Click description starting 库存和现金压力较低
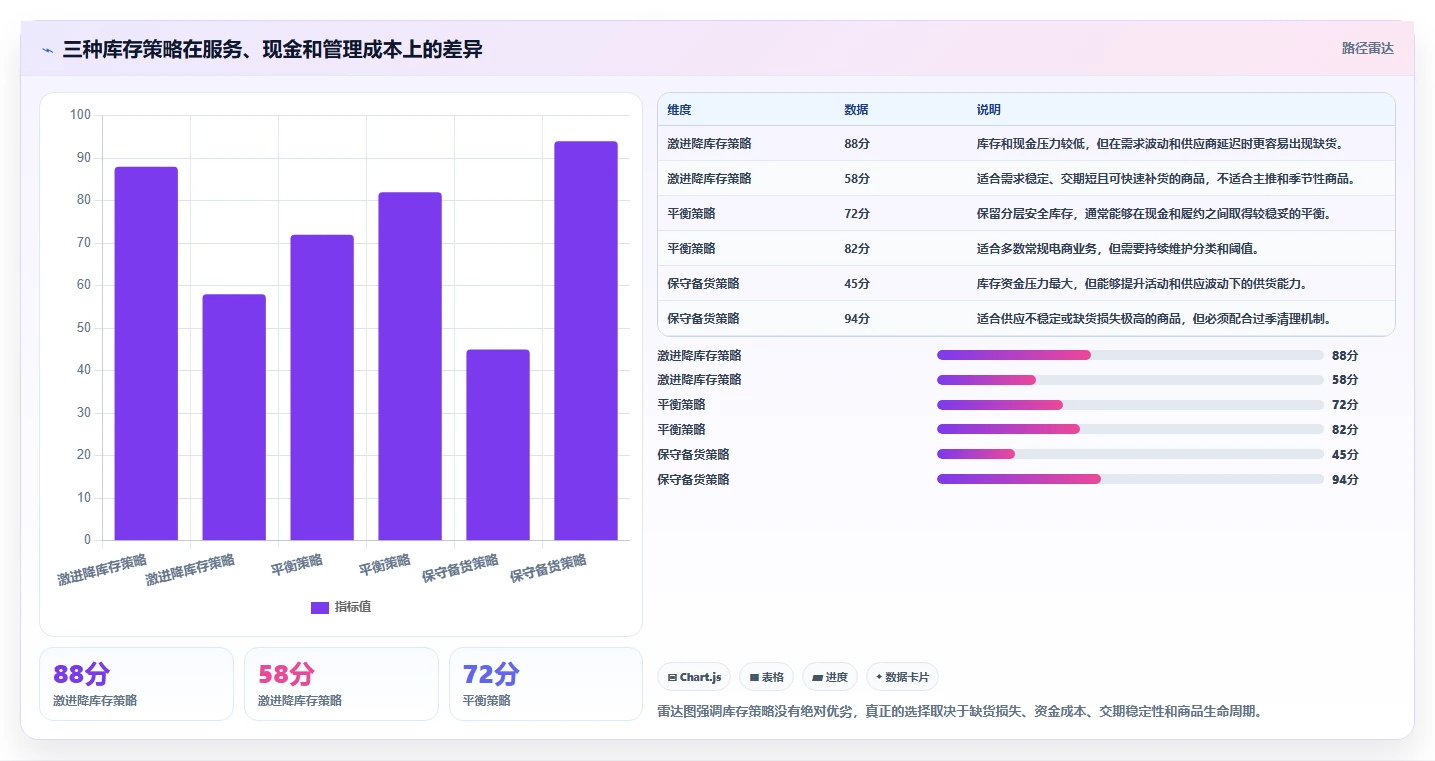The height and width of the screenshot is (761, 1435). pyautogui.click(x=1160, y=144)
